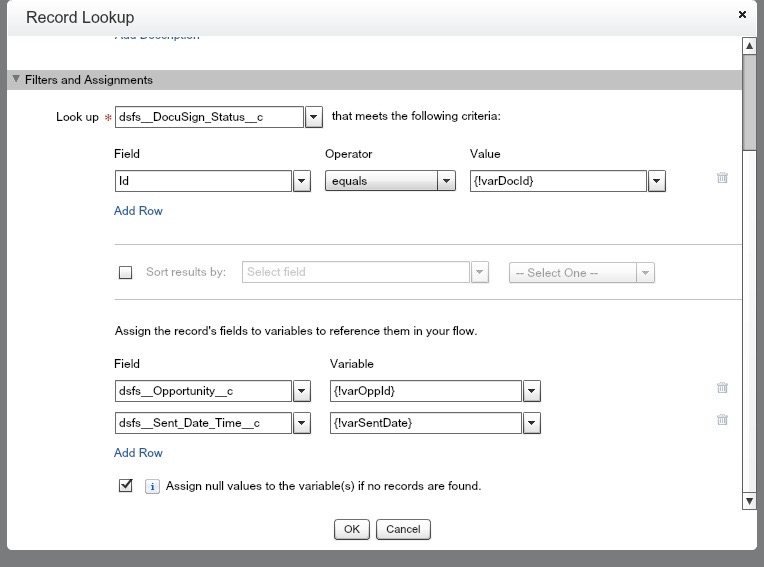Delete the Id filter row via trash icon
The width and height of the screenshot is (764, 567).
[x=722, y=178]
